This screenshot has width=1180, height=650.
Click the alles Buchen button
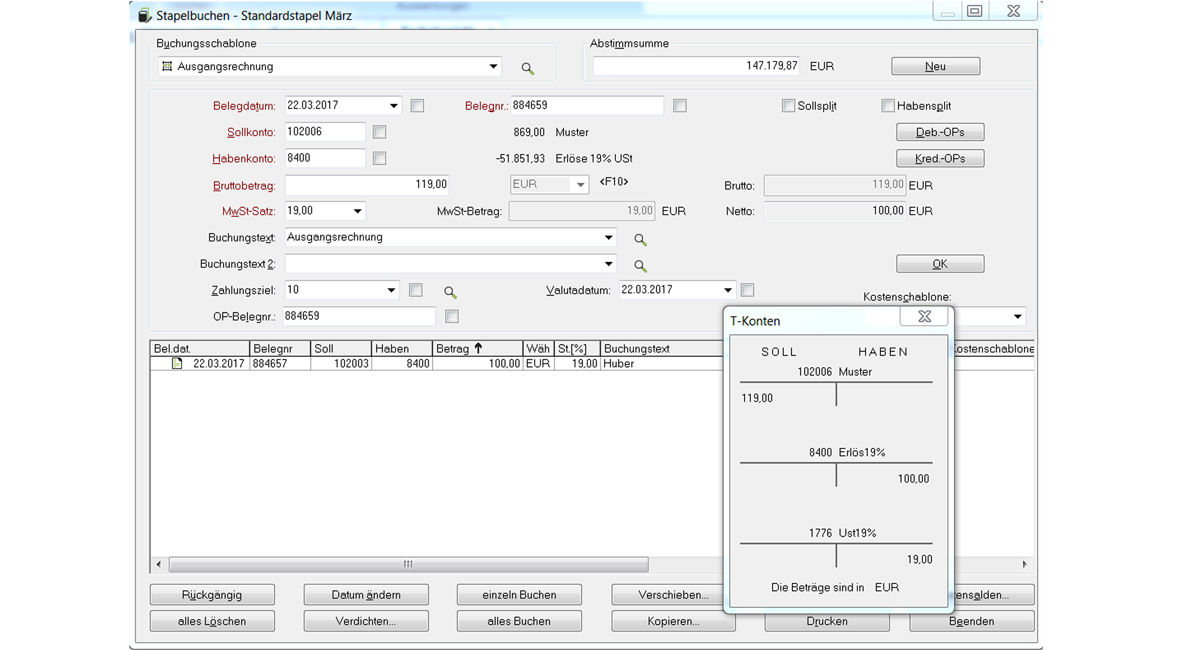click(x=519, y=621)
